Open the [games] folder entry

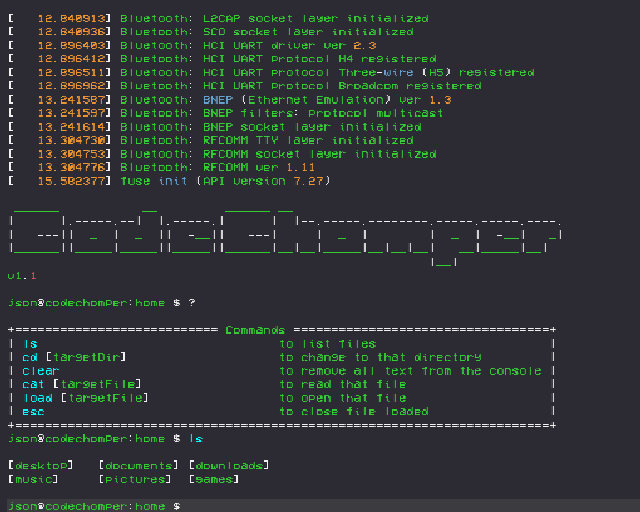214,479
